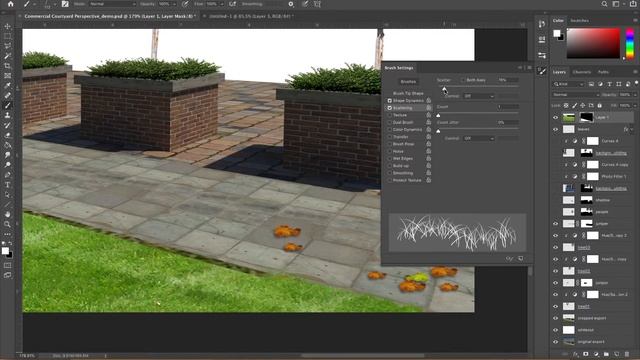Open the painting Mode dropdown in options bar
This screenshot has height=360, width=640.
(112, 4)
